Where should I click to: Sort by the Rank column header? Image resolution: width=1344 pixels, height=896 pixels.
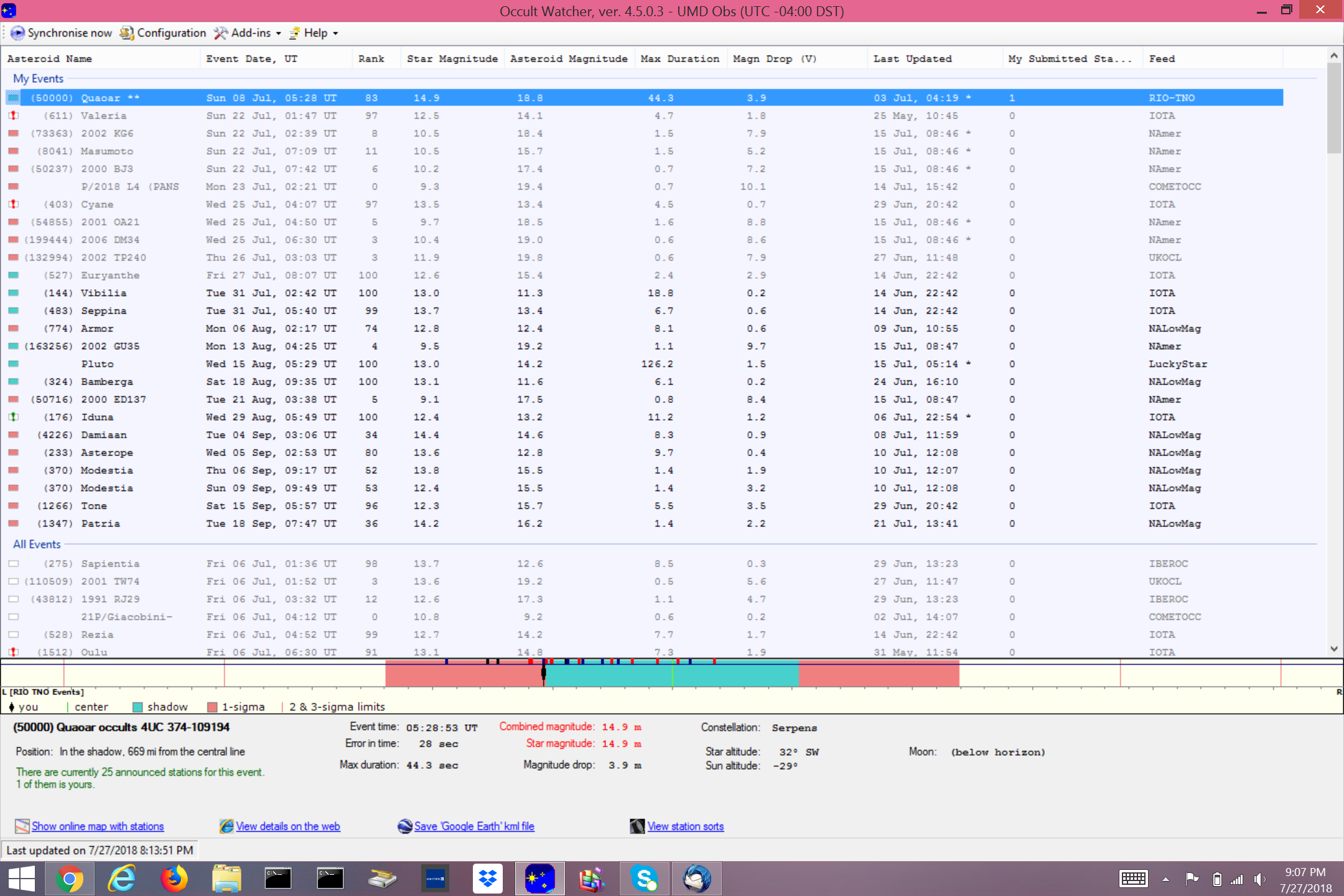371,58
